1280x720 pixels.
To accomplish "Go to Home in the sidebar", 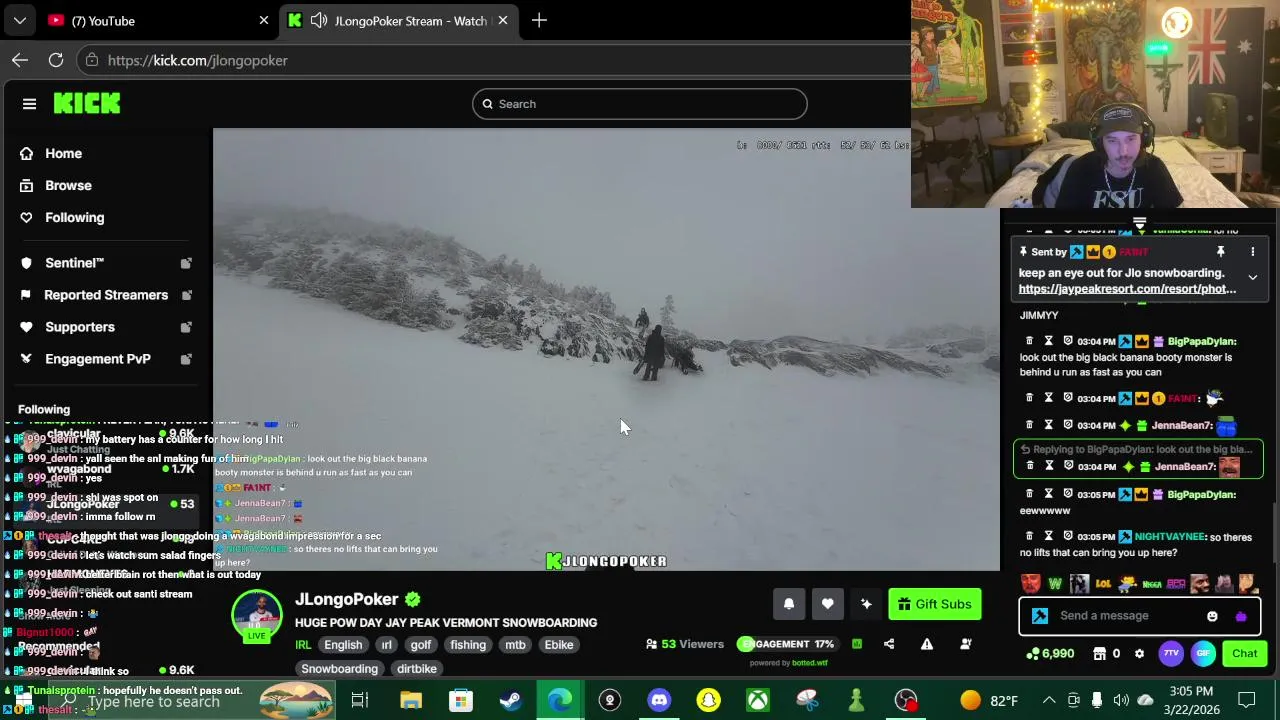I will tap(63, 153).
